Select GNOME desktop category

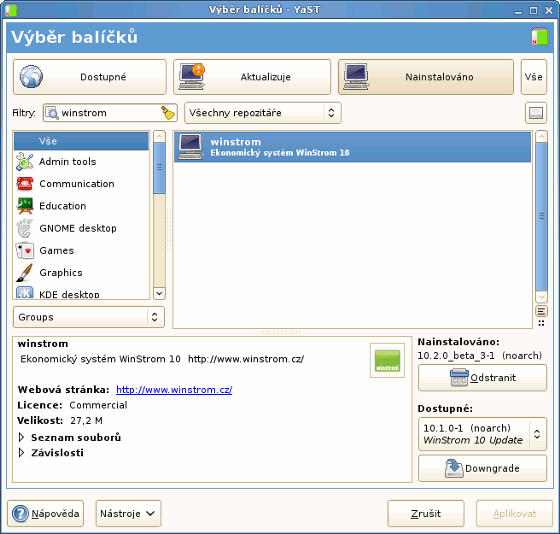point(81,228)
